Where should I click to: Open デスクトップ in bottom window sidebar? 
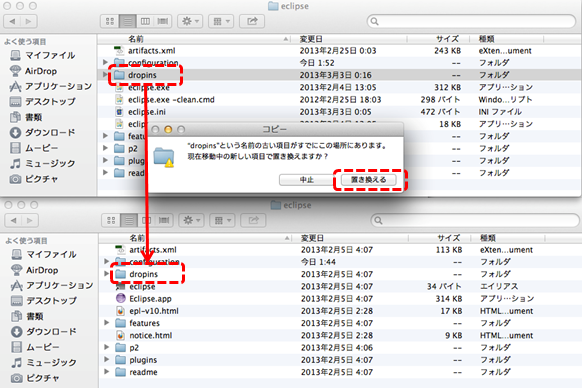(x=44, y=301)
